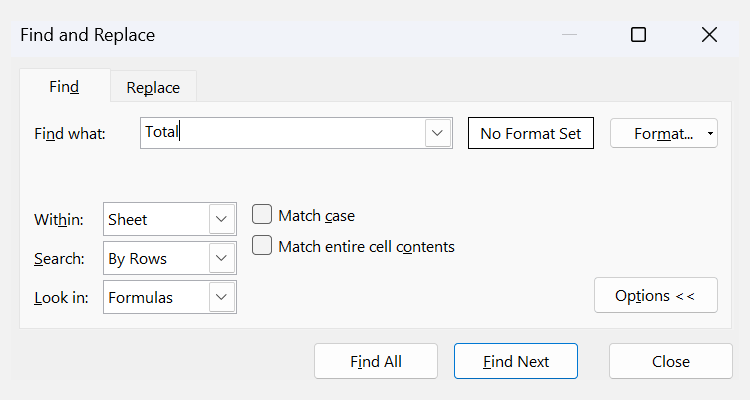Collapse options with Options << button
The image size is (750, 400).
655,295
